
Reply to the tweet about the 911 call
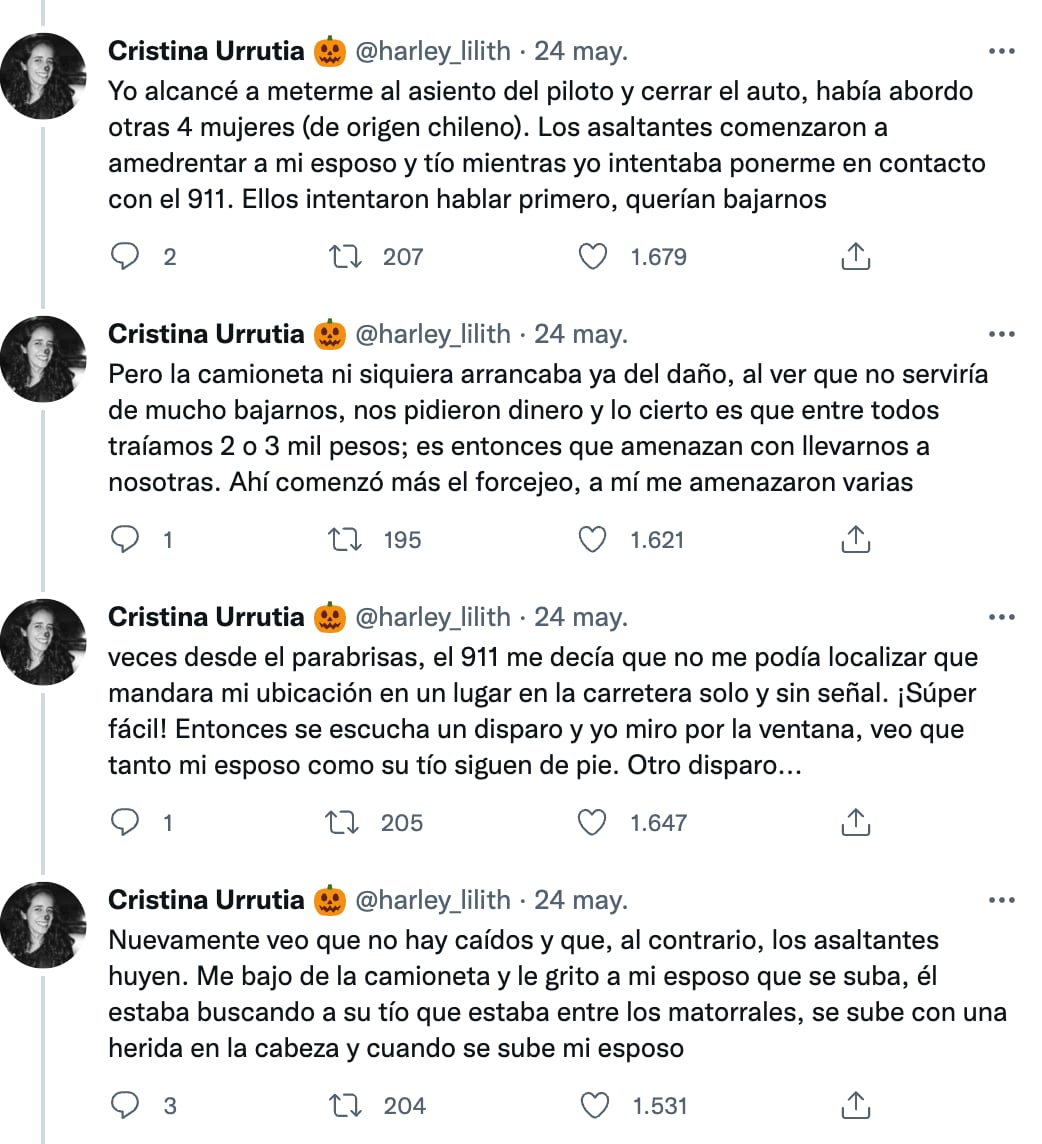click(x=125, y=823)
